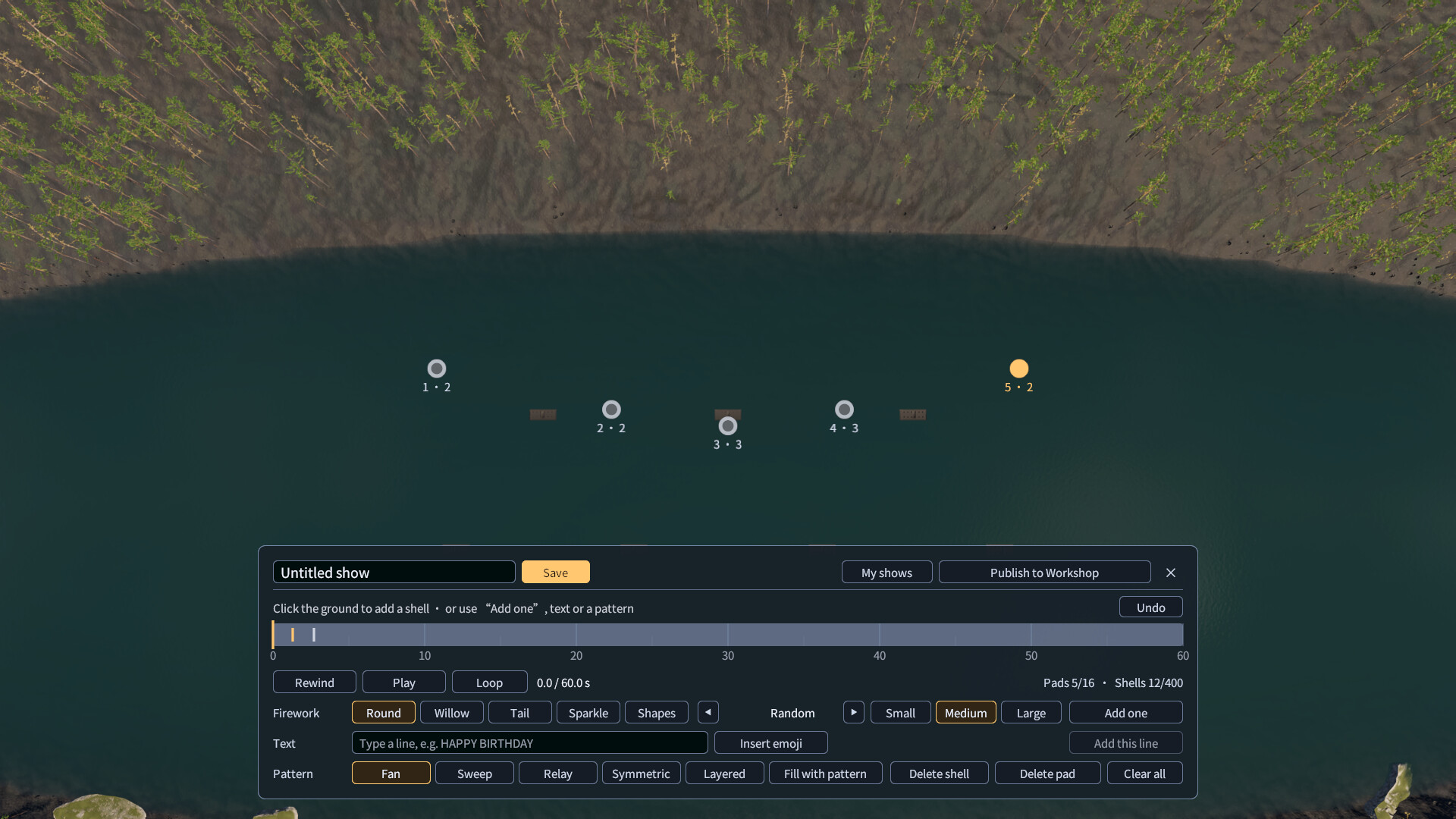Select the Layered pattern
1456x819 pixels.
click(725, 773)
